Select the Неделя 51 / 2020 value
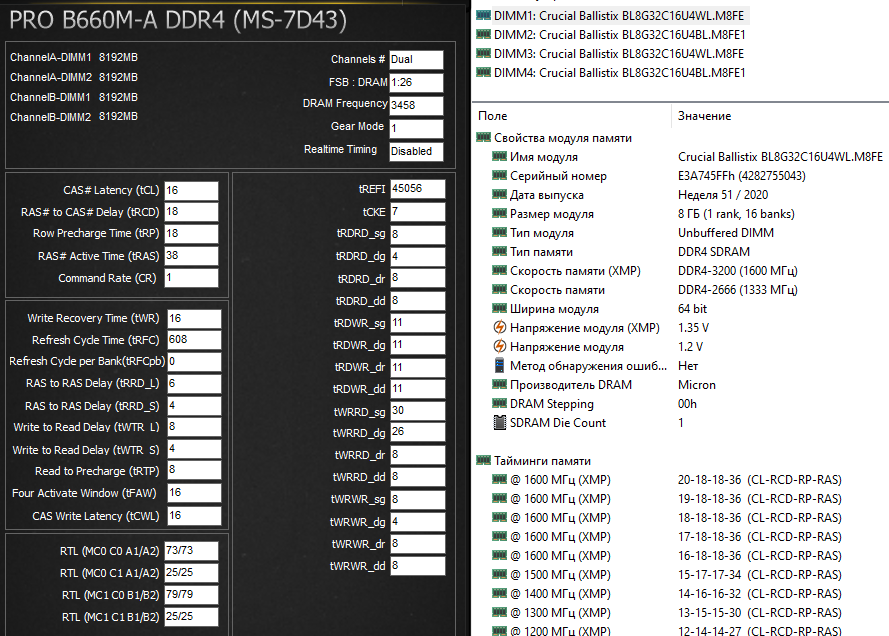Image resolution: width=889 pixels, height=636 pixels. tap(723, 195)
